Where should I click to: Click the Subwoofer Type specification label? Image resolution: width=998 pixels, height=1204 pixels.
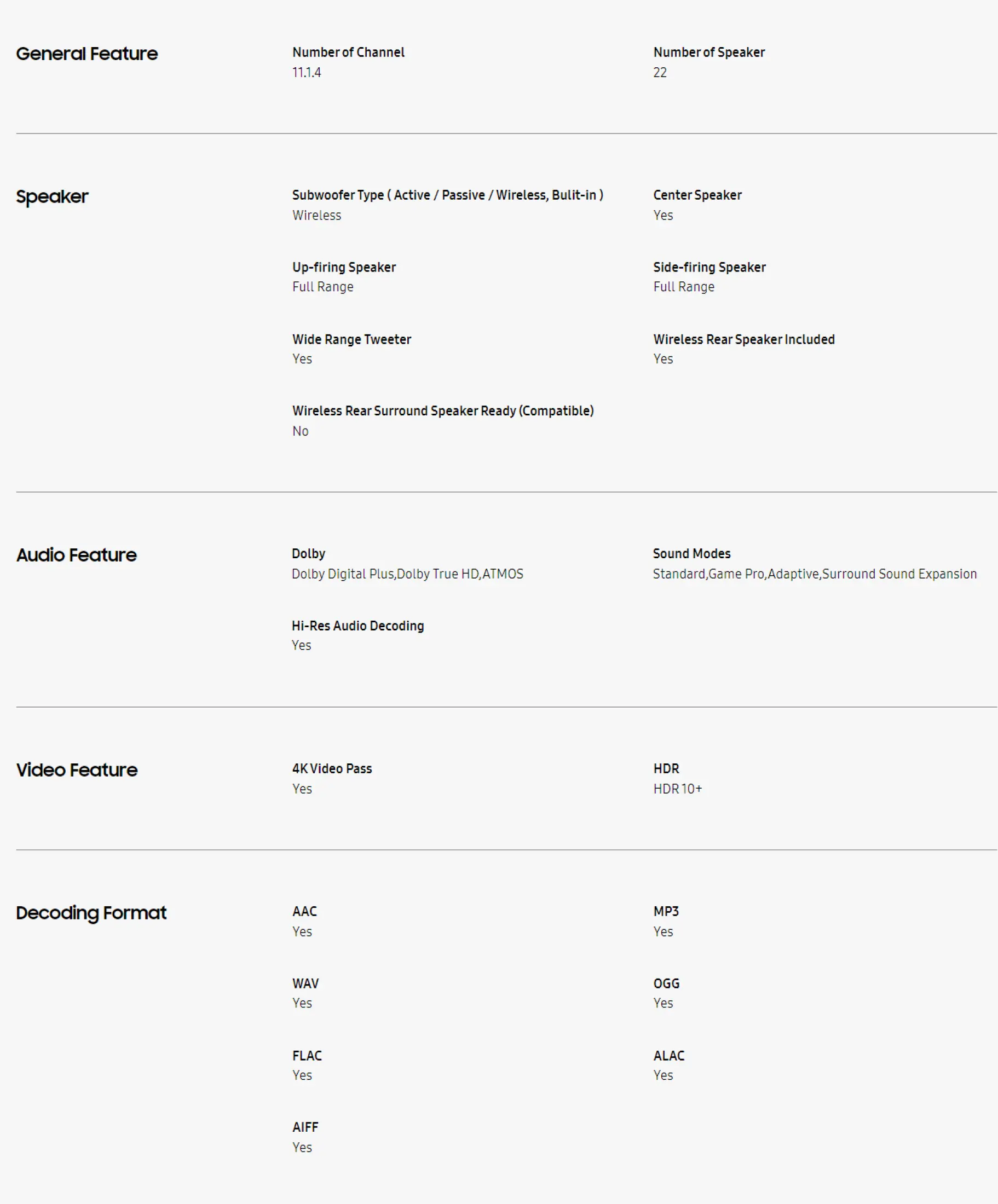coord(447,195)
